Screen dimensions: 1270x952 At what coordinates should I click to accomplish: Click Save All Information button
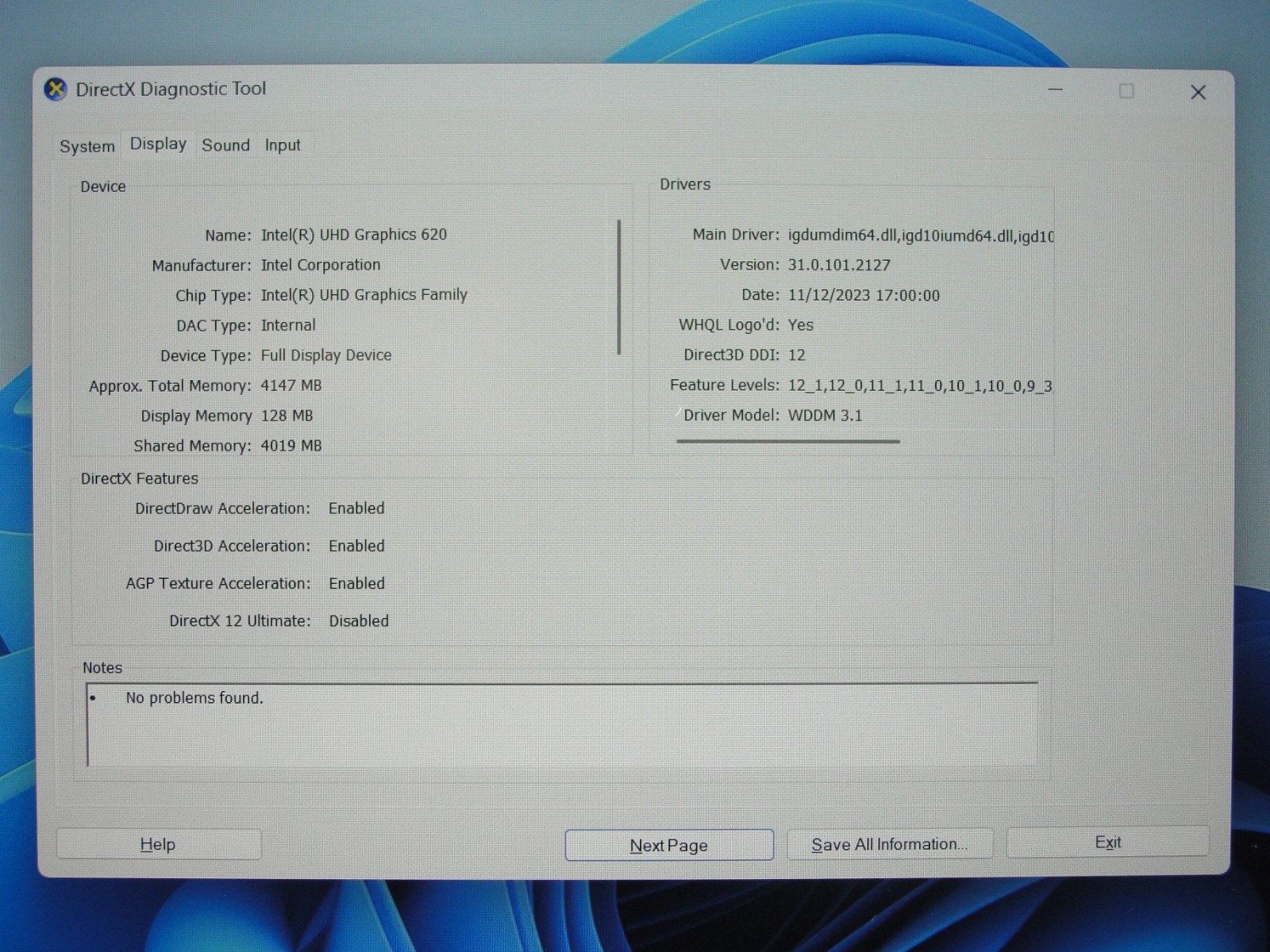point(889,844)
